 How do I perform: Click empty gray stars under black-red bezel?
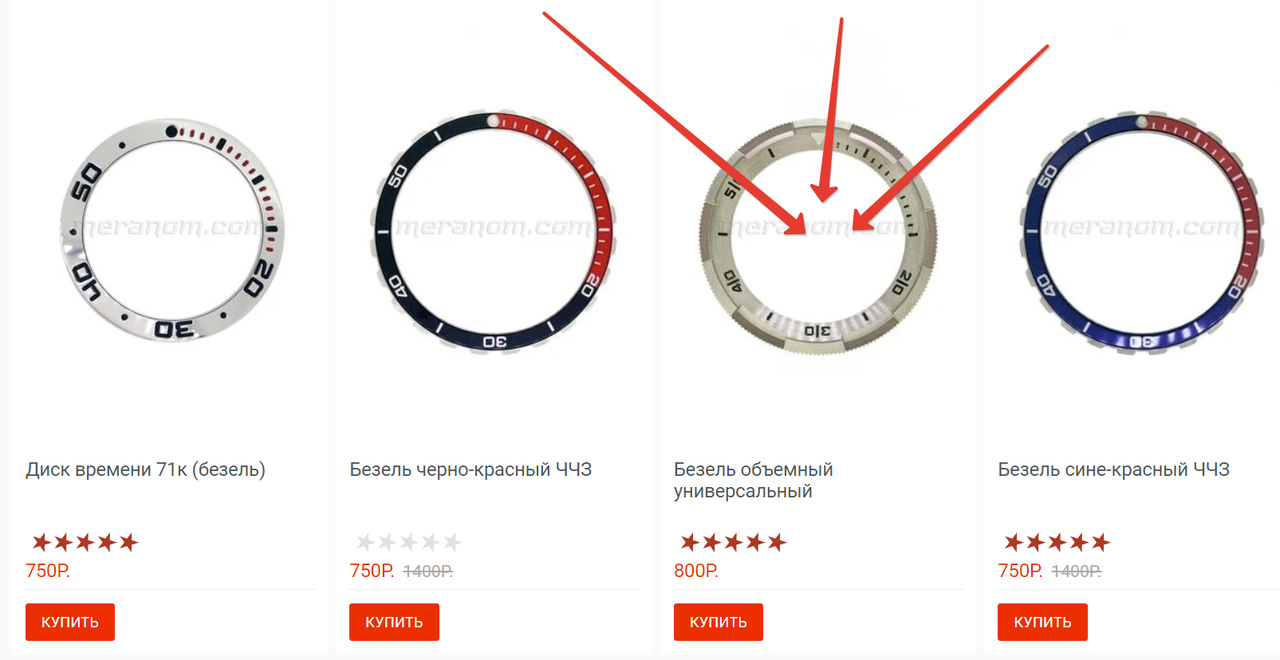[409, 543]
